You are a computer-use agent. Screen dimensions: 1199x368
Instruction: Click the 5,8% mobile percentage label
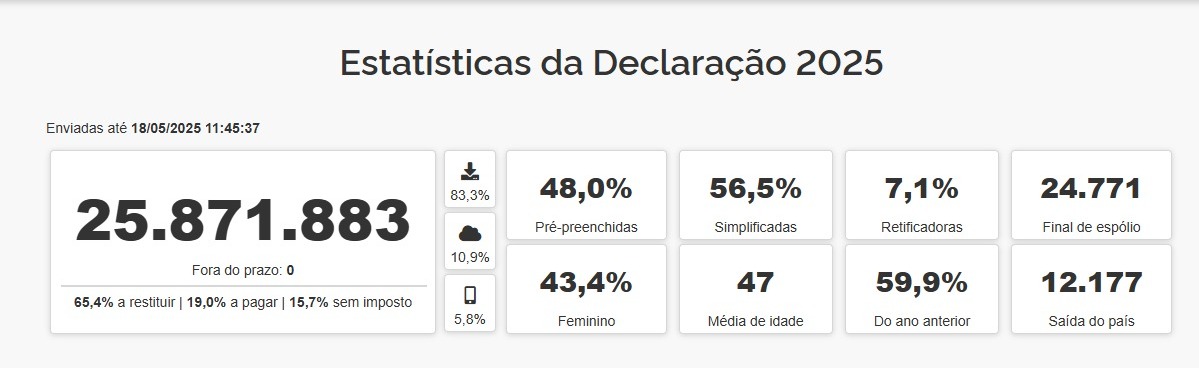click(x=470, y=319)
